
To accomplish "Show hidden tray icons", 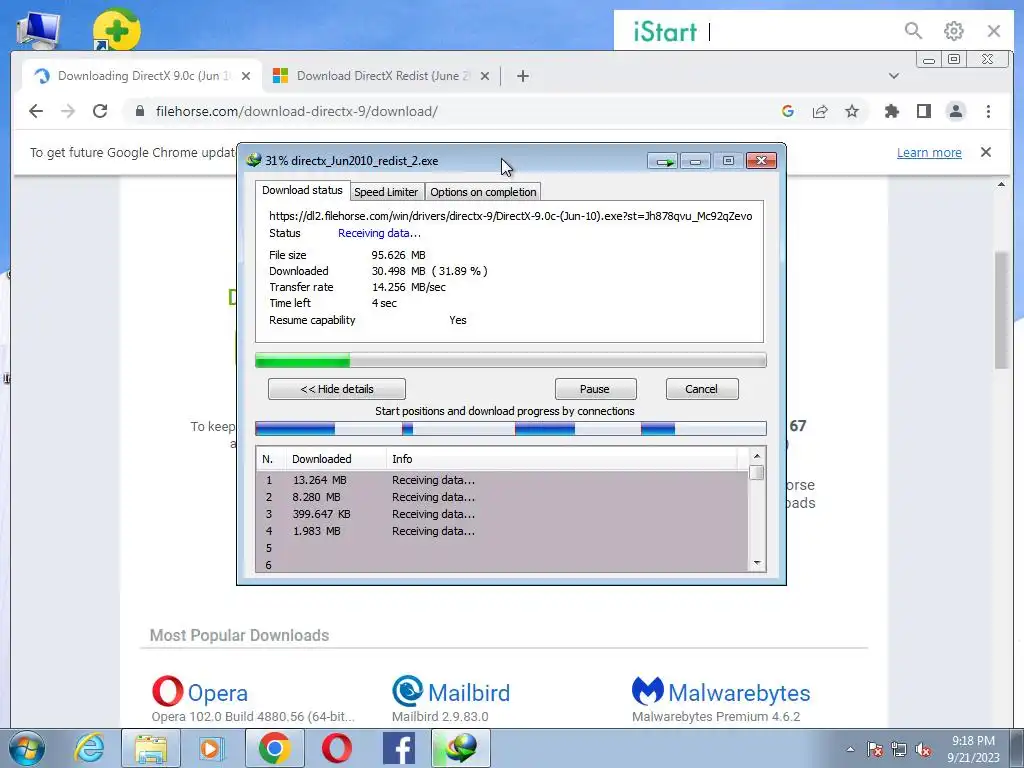I will point(850,749).
